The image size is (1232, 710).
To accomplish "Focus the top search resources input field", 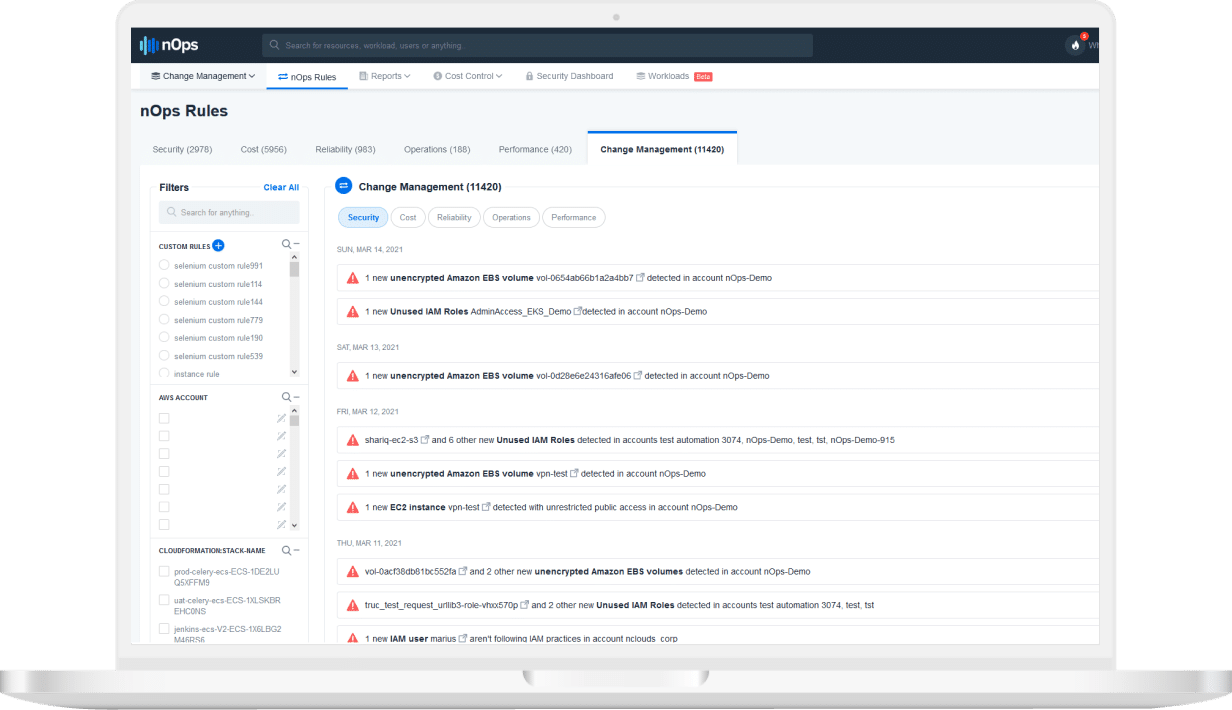I will pos(537,45).
